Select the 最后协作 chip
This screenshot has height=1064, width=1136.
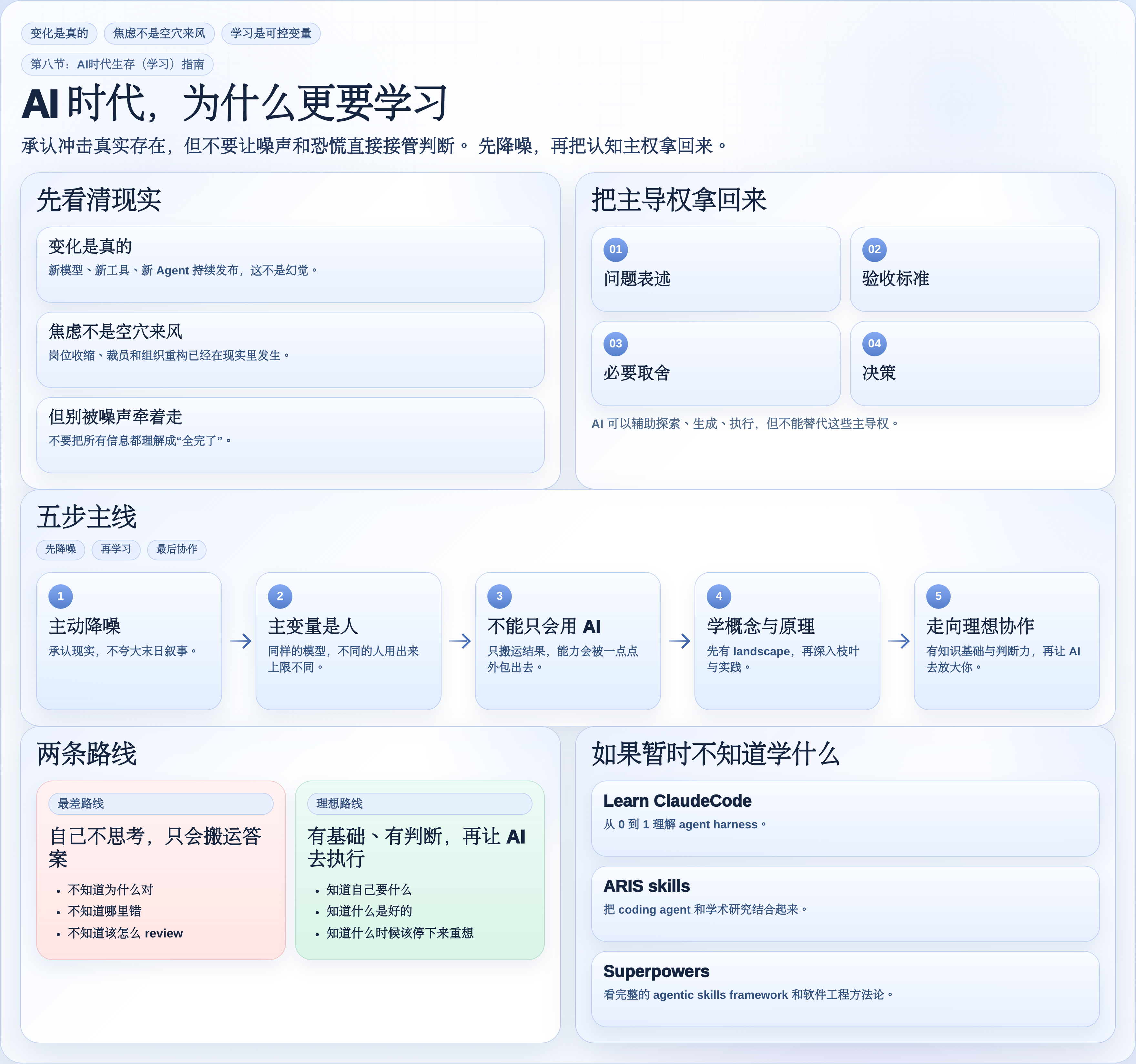tap(177, 549)
